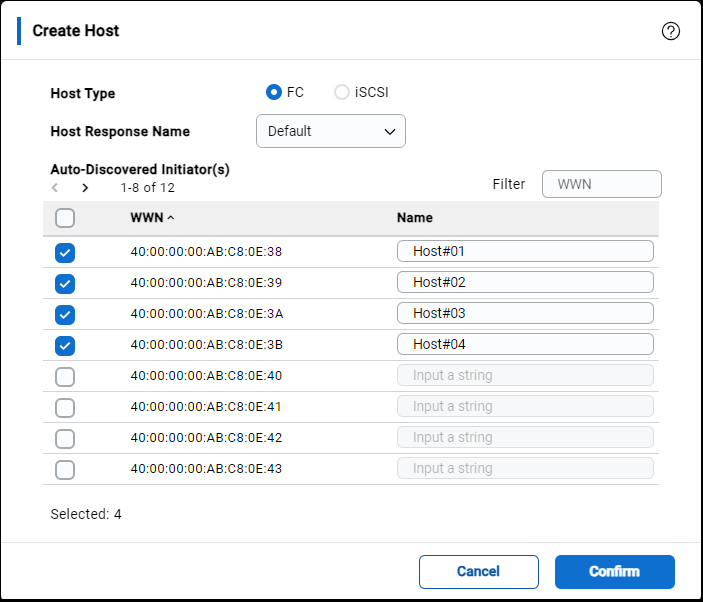
Task: Toggle the select-all header checkbox
Action: (x=65, y=218)
